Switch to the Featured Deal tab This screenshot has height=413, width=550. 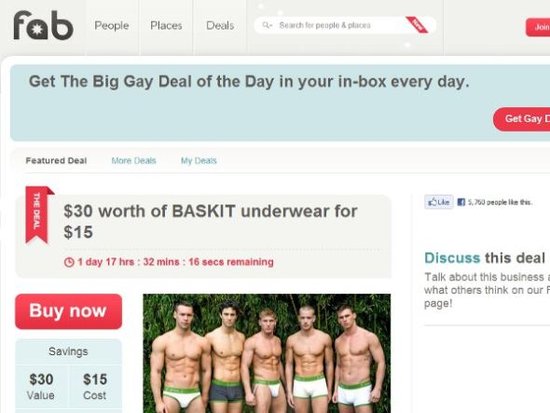tap(56, 161)
